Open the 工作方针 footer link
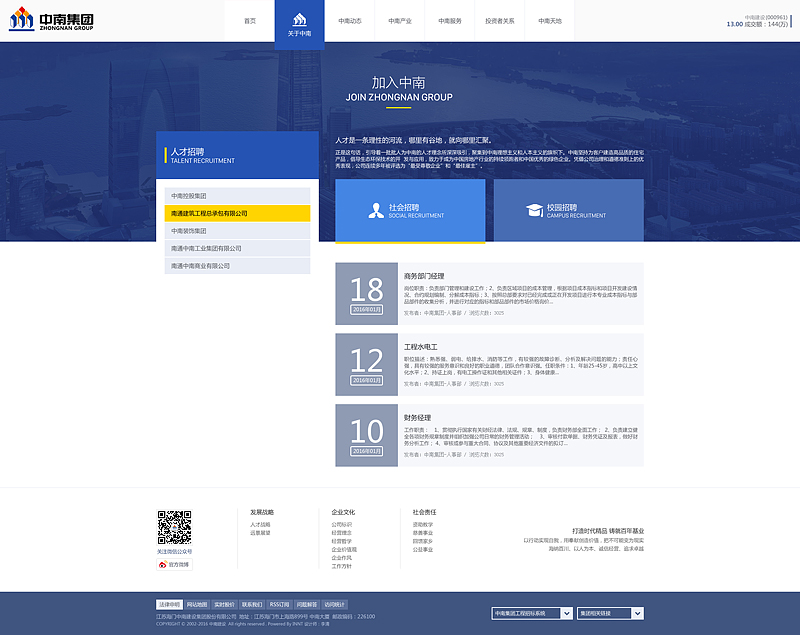 341,566
